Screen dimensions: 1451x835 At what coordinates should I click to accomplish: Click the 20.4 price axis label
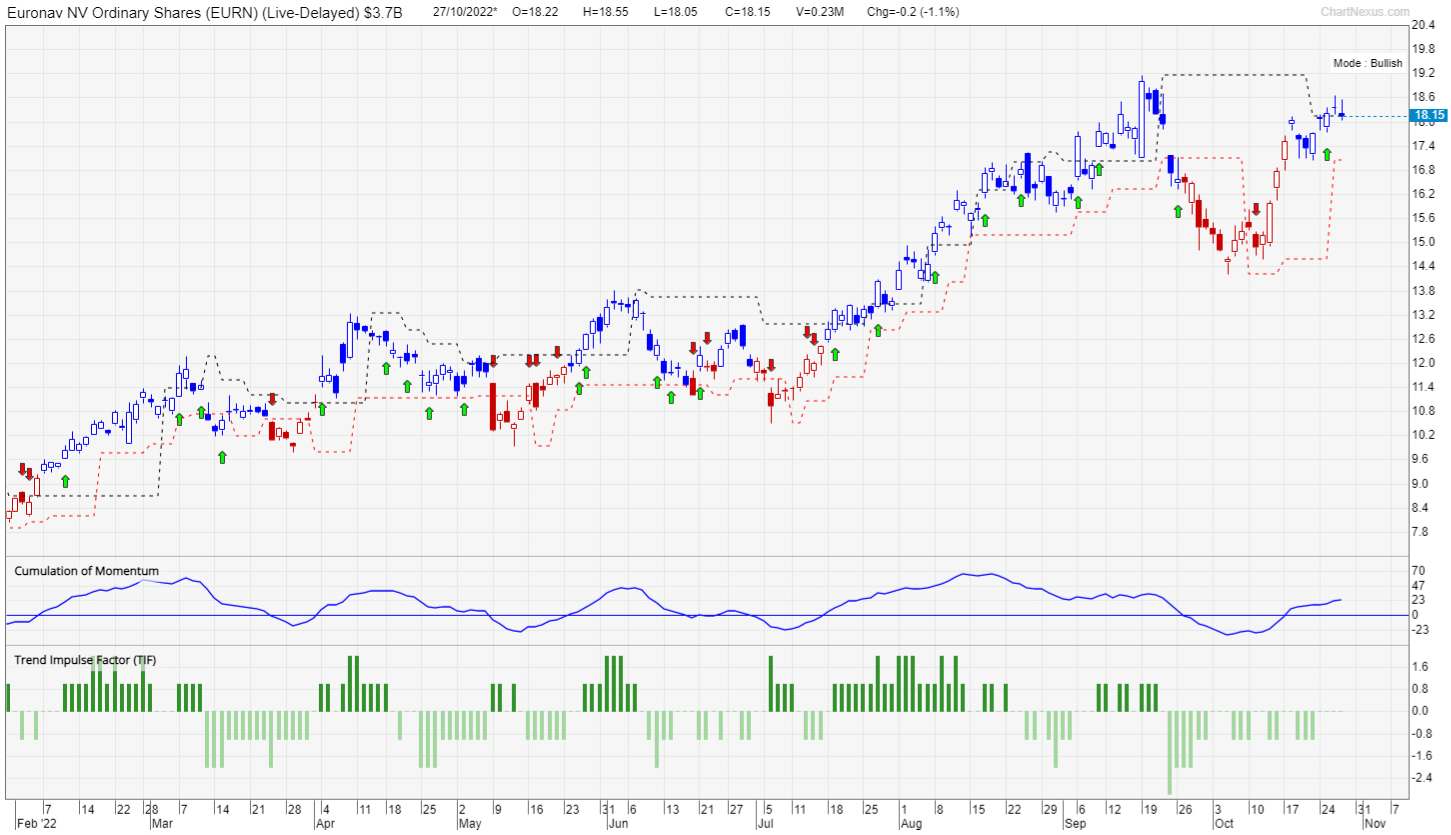(x=1423, y=24)
